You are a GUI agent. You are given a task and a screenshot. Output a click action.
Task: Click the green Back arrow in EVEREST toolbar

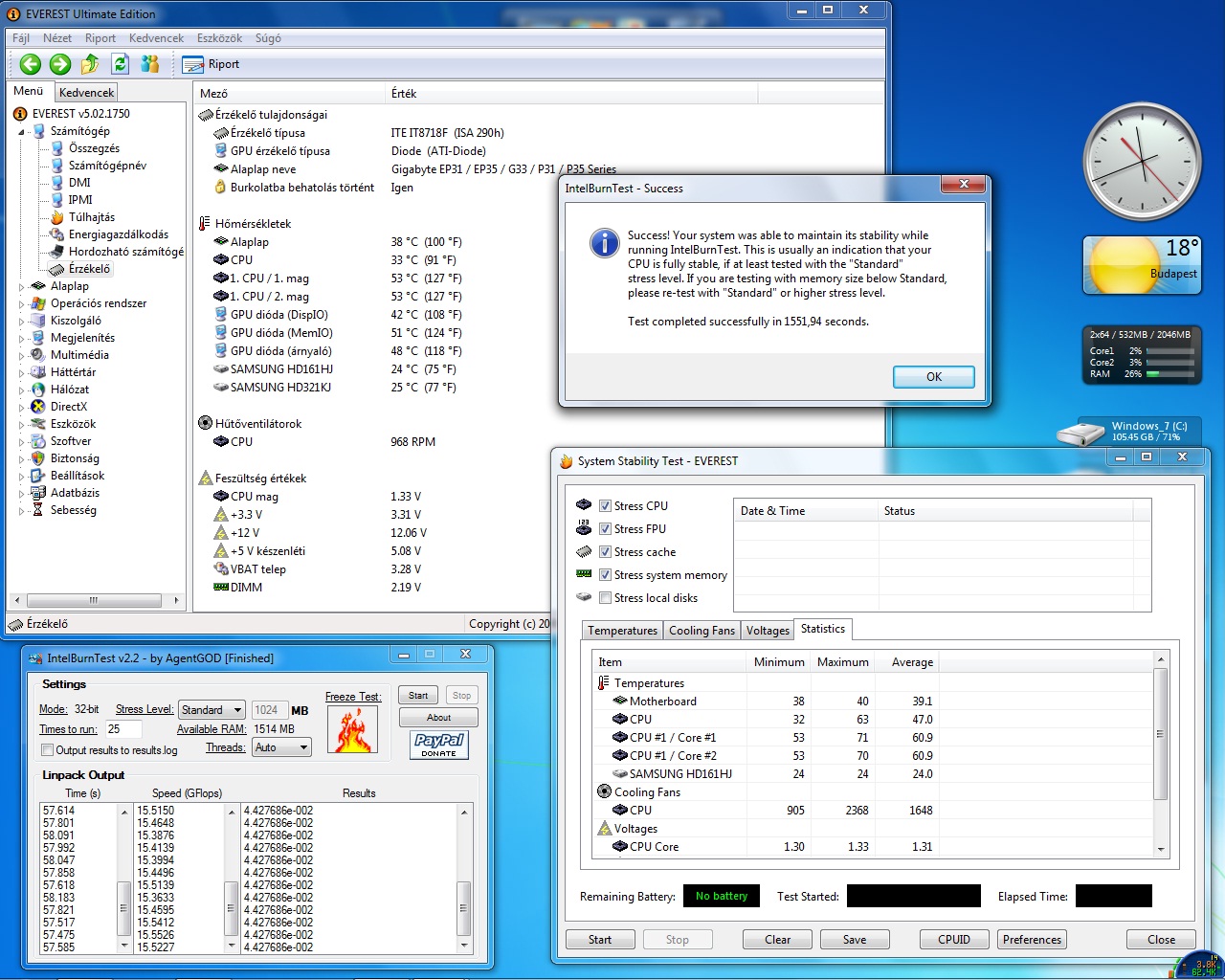pos(31,64)
